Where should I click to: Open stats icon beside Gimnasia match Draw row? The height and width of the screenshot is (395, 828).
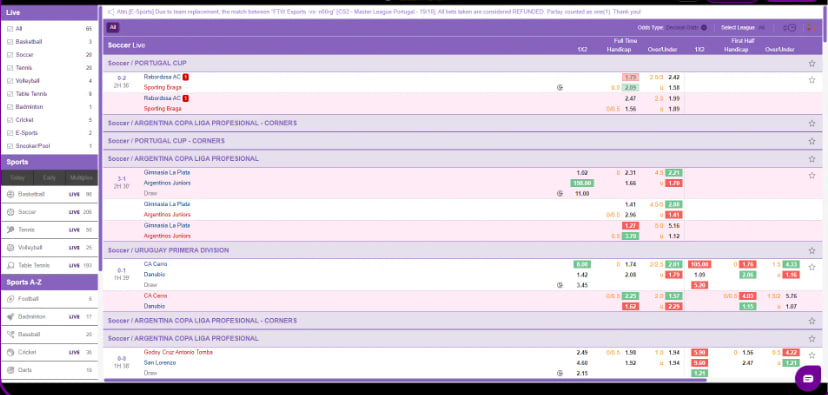[559, 194]
